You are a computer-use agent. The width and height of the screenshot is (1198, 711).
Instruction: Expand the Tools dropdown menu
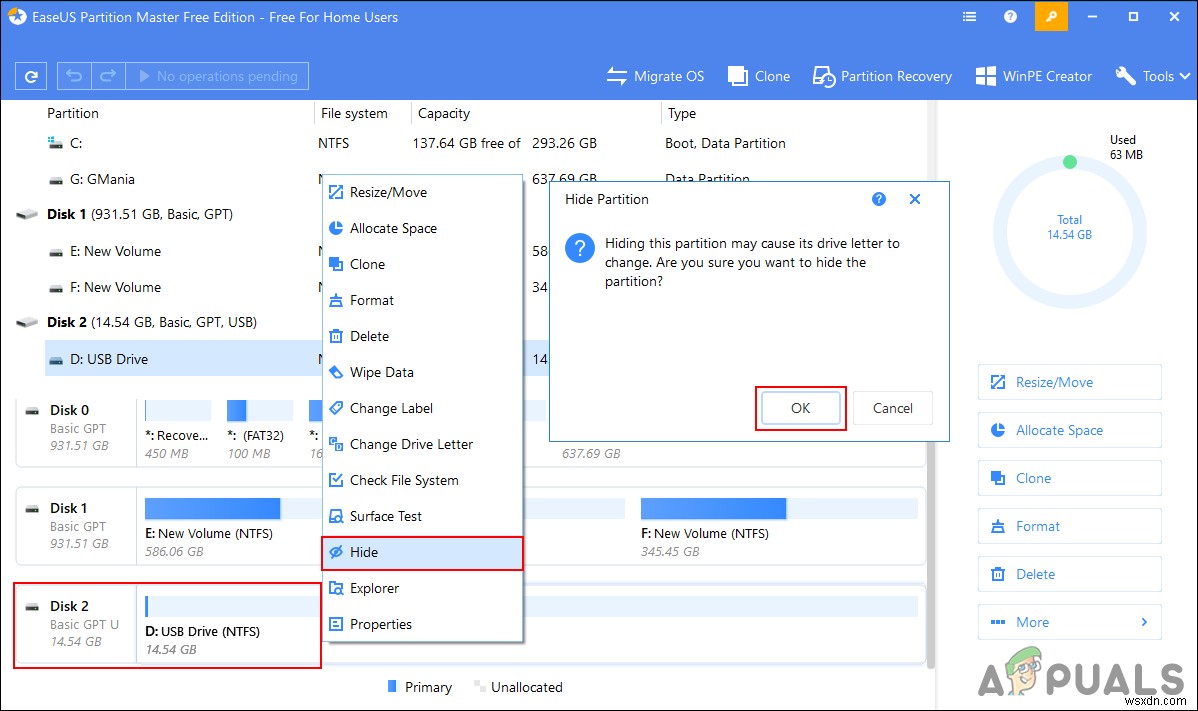click(1152, 76)
